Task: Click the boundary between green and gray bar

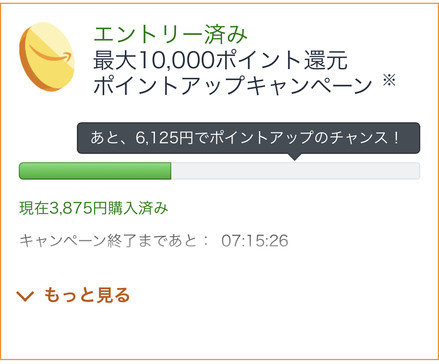Action: pos(171,171)
